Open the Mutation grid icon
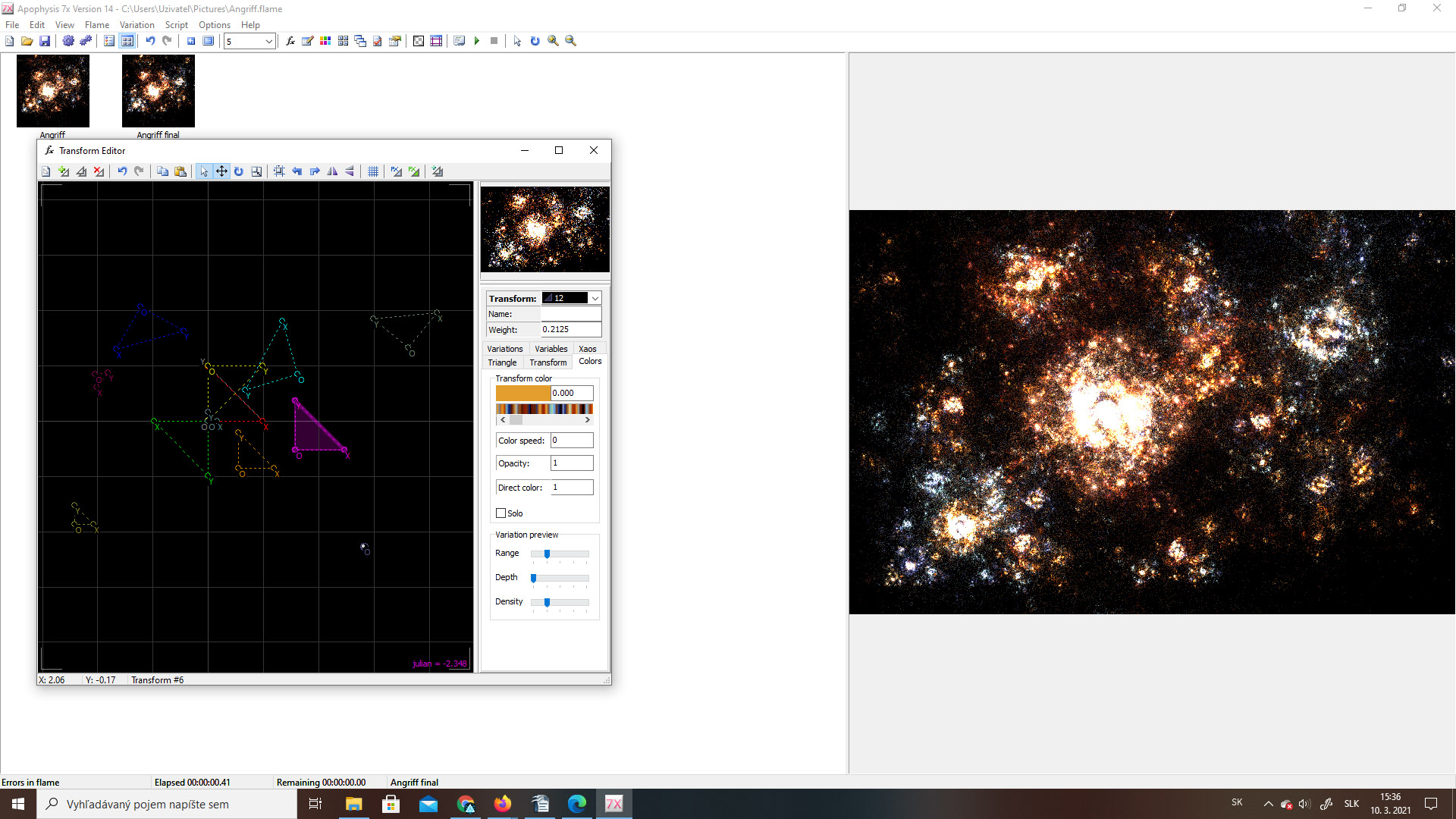Image resolution: width=1456 pixels, height=819 pixels. [343, 41]
